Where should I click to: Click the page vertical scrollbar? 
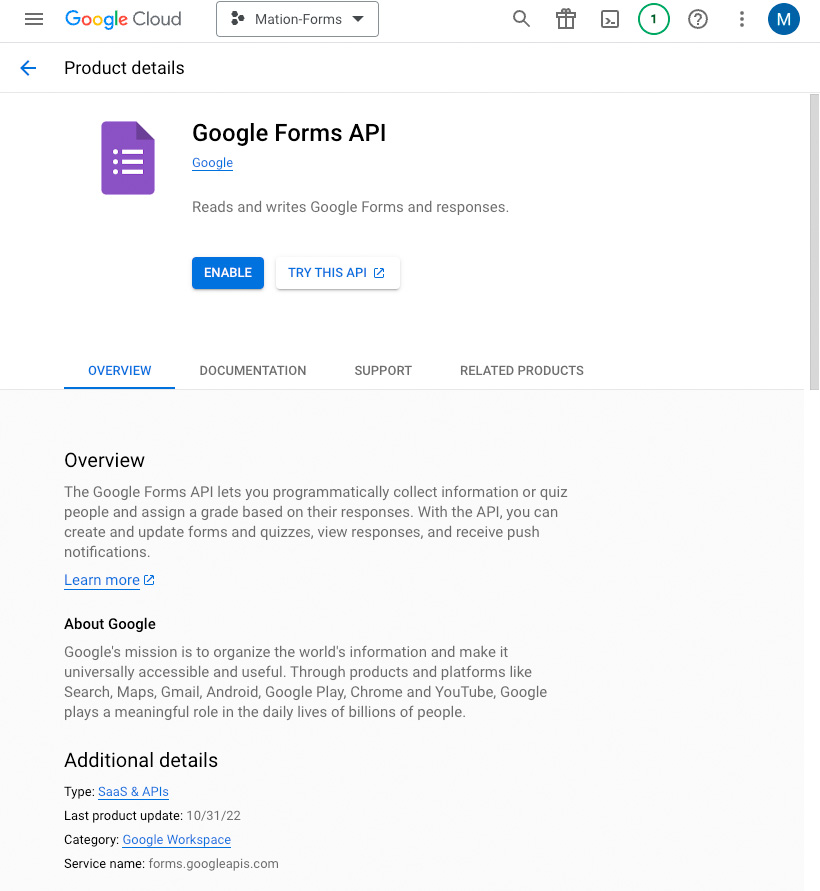(x=814, y=242)
